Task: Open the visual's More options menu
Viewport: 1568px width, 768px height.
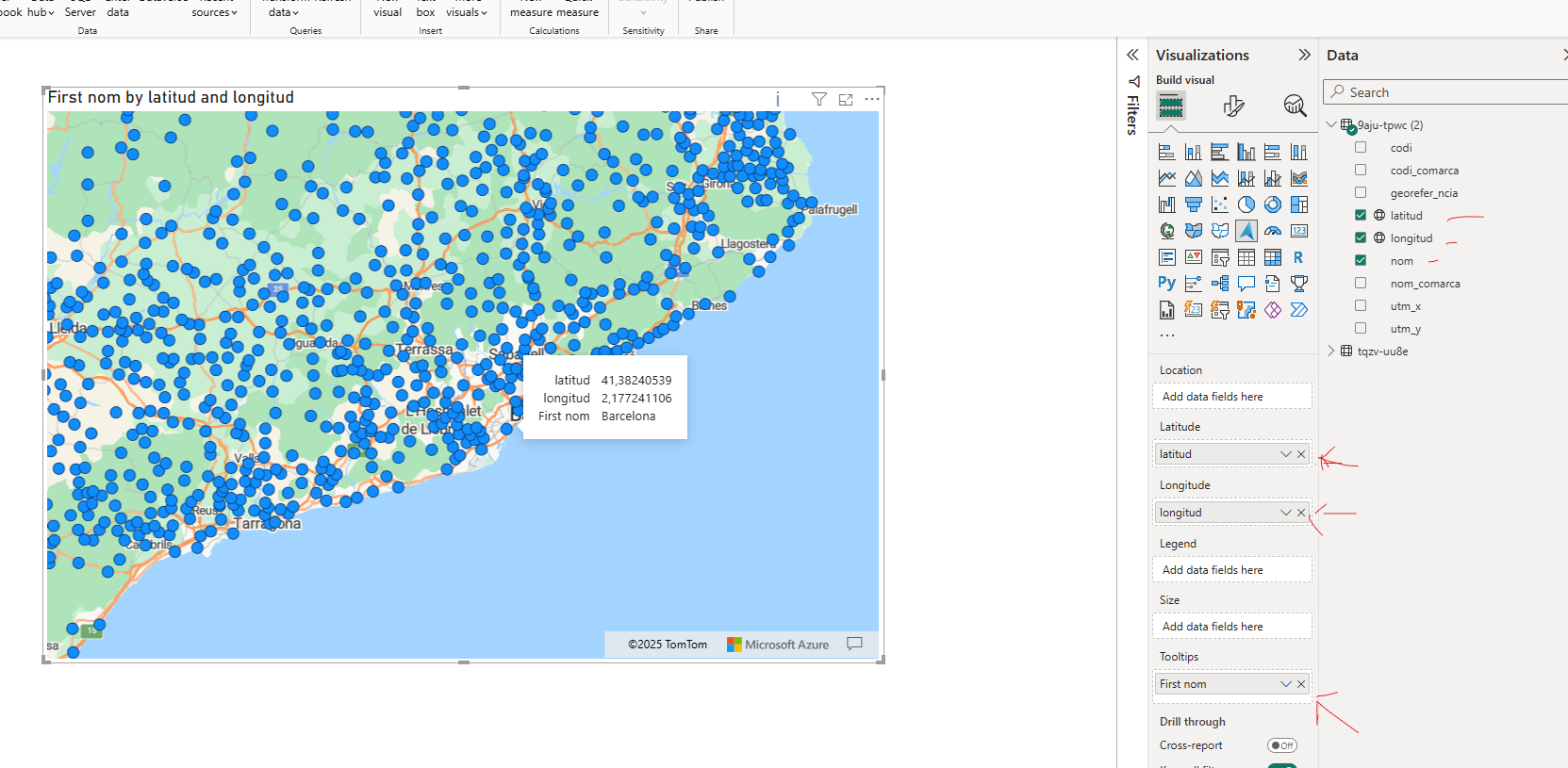Action: coord(872,99)
